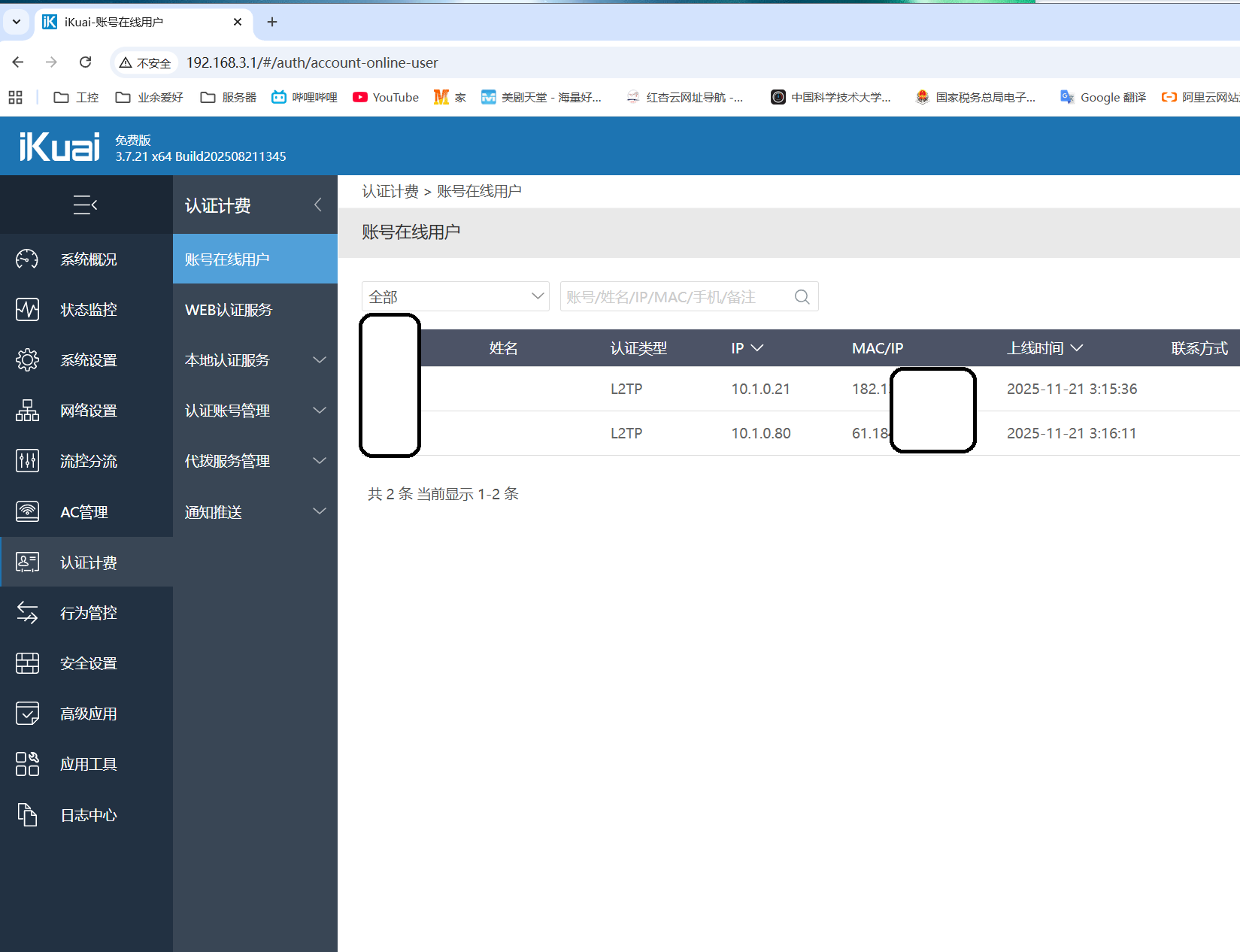Click the 安全设置 firewall icon
The height and width of the screenshot is (952, 1240).
(x=27, y=663)
